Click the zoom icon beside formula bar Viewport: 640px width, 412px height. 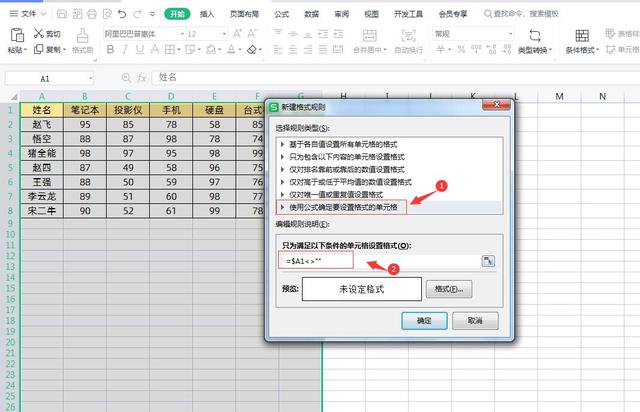point(126,78)
